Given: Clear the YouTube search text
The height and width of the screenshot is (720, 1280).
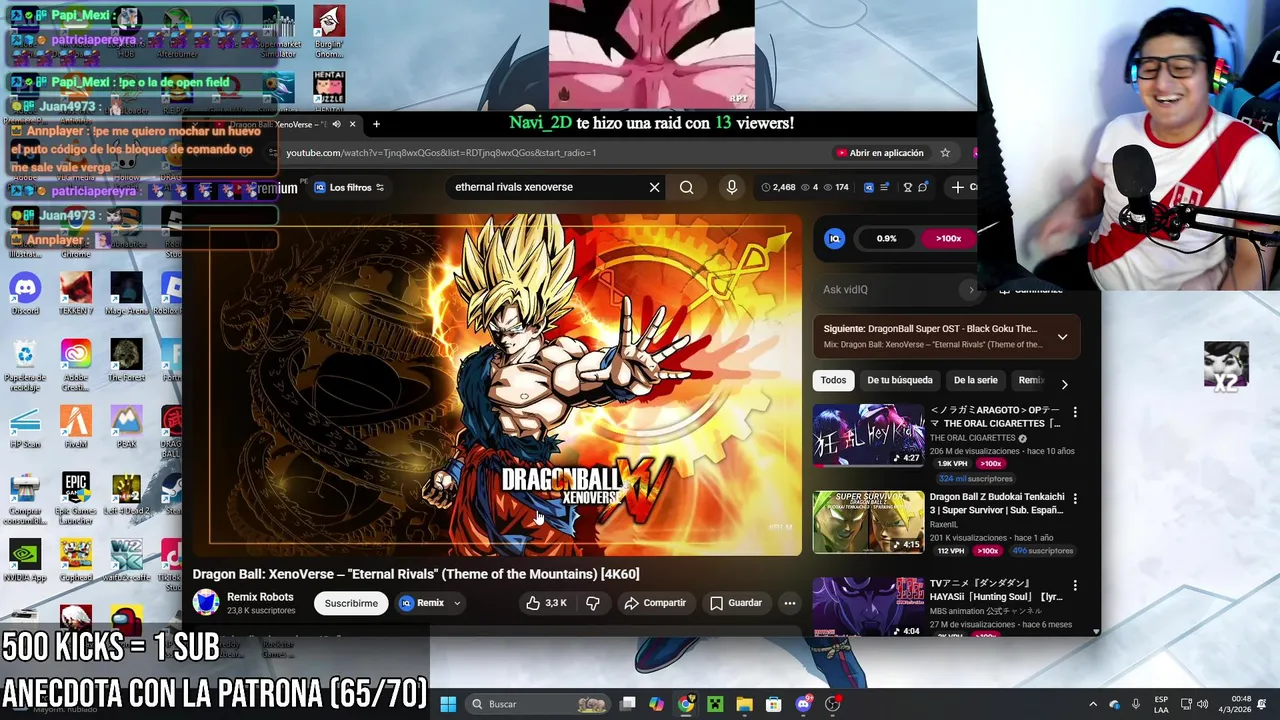Looking at the screenshot, I should point(655,187).
